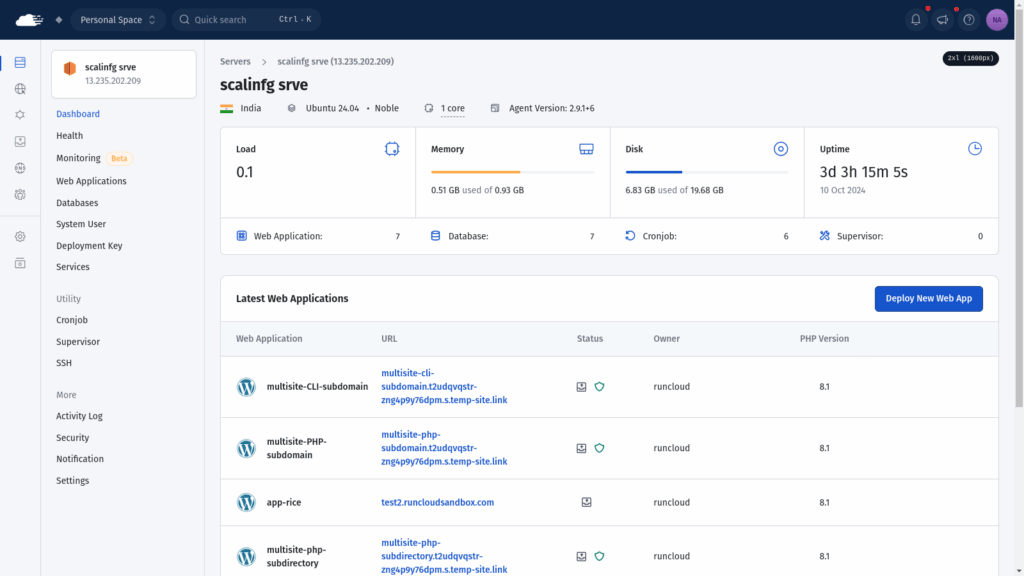Click the Disk icon
Viewport: 1024px width, 576px height.
point(780,149)
